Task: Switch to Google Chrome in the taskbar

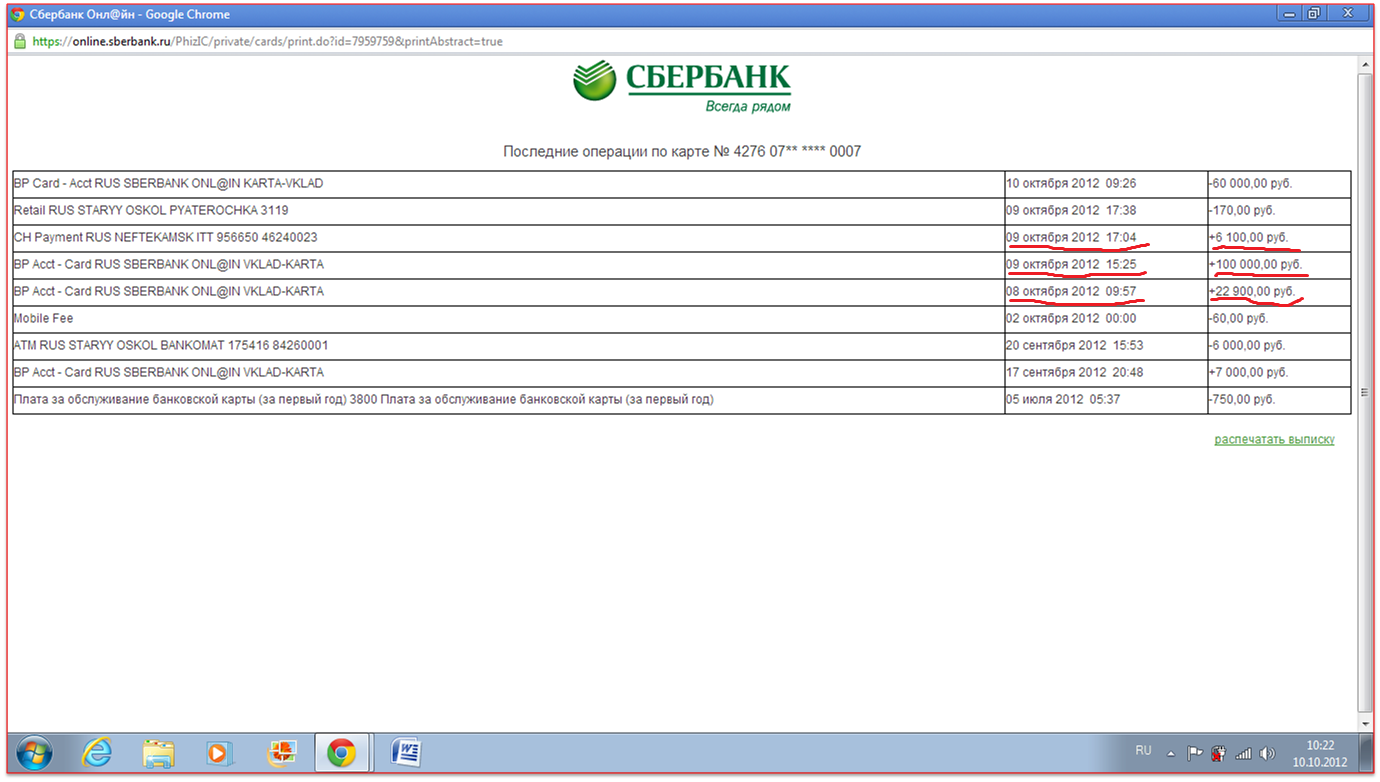Action: point(342,752)
